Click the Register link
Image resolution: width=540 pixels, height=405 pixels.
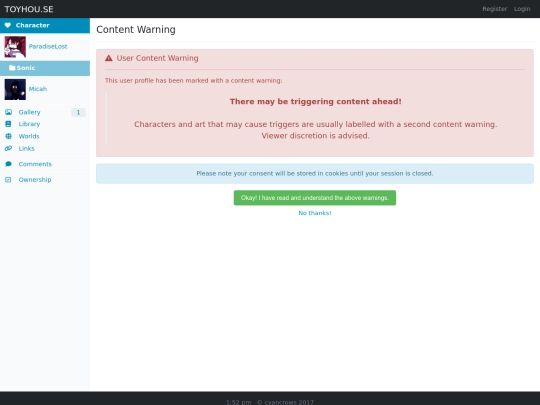click(x=495, y=9)
